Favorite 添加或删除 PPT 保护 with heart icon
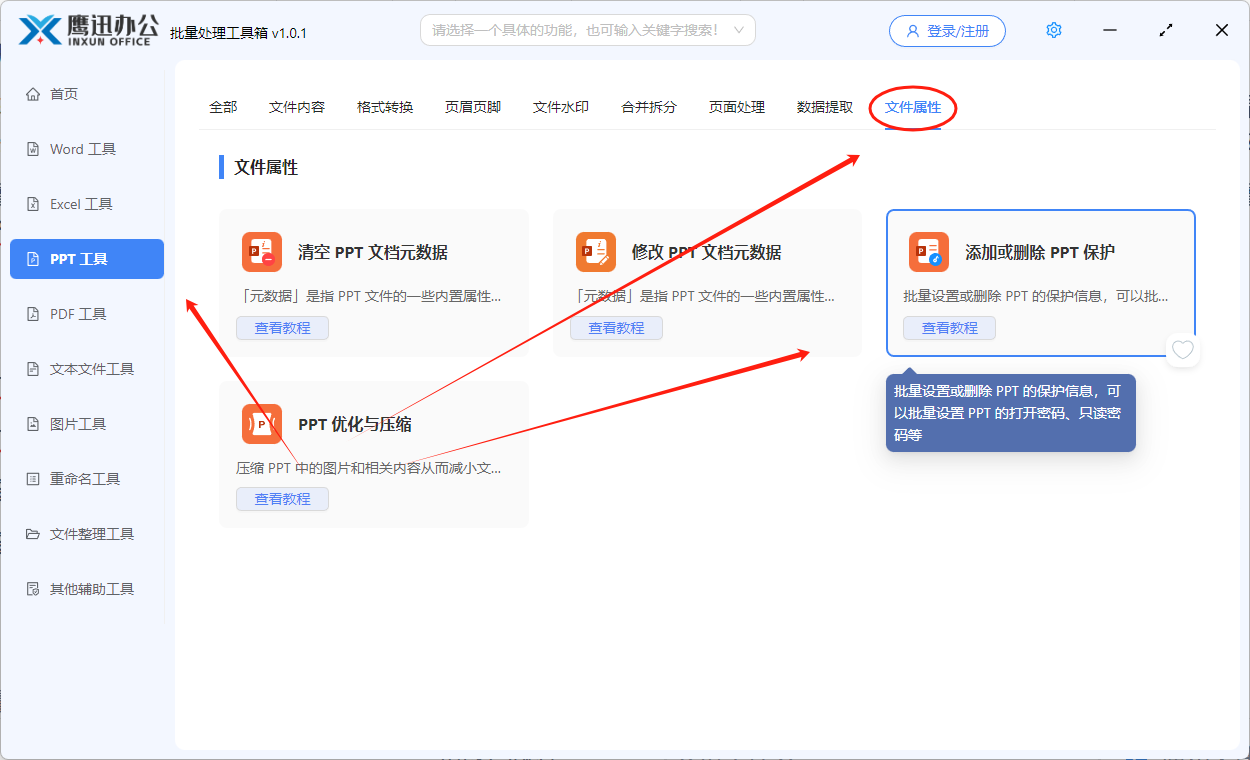This screenshot has width=1250, height=760. tap(1183, 350)
